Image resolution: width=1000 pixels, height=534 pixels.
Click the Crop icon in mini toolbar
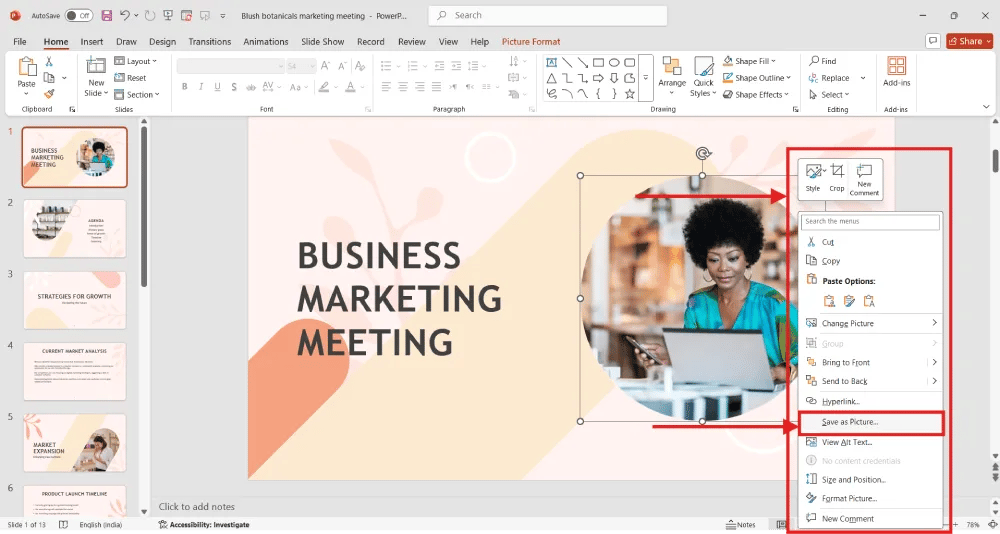[837, 173]
